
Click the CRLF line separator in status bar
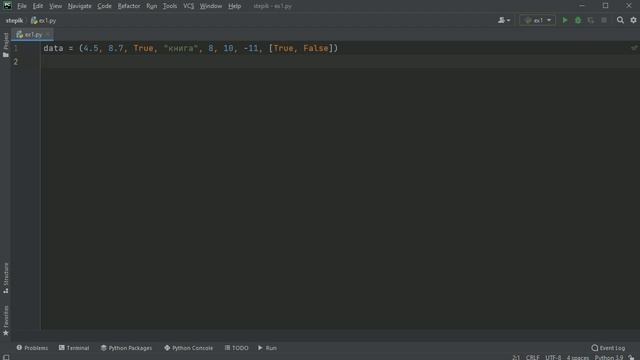(x=533, y=357)
